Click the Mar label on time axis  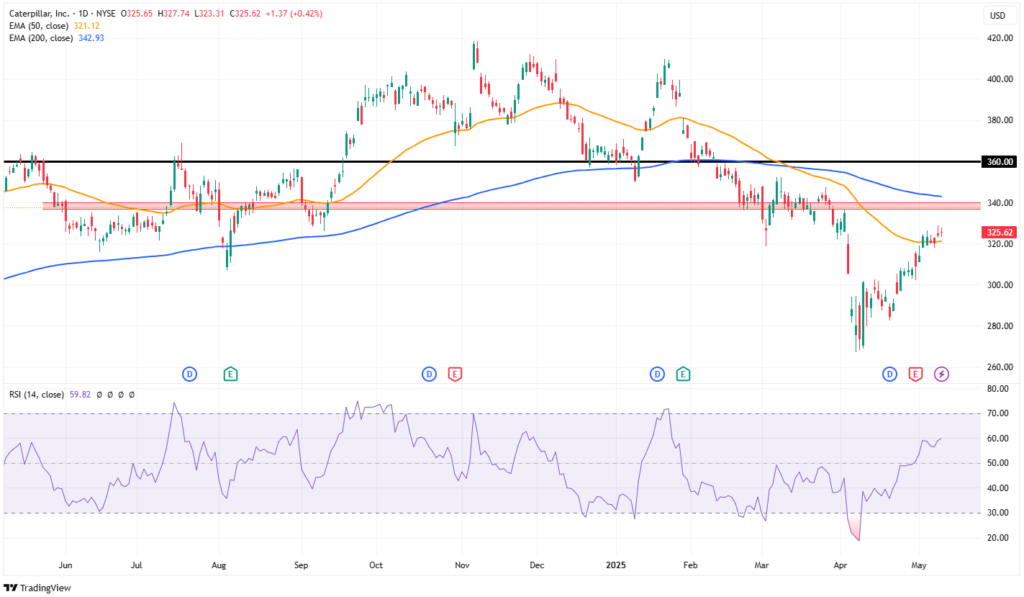[761, 566]
